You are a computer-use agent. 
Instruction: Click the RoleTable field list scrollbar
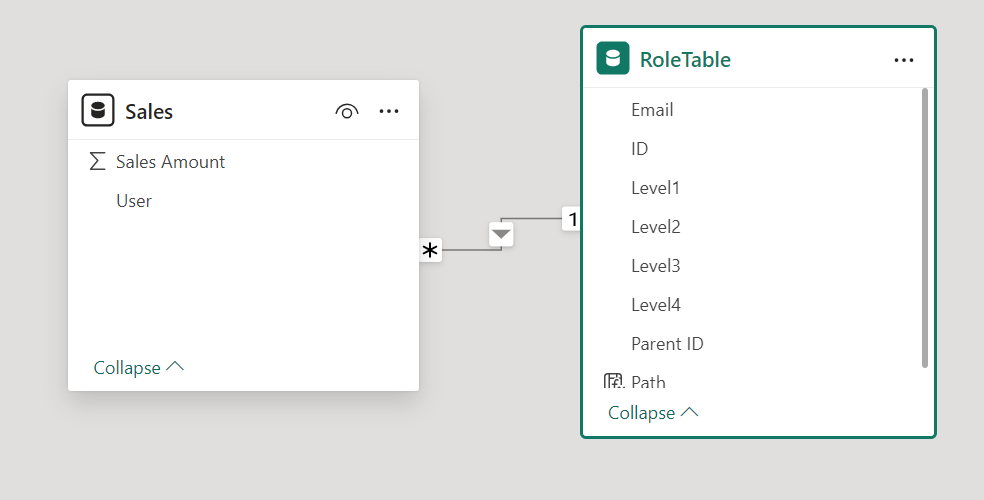(x=924, y=228)
